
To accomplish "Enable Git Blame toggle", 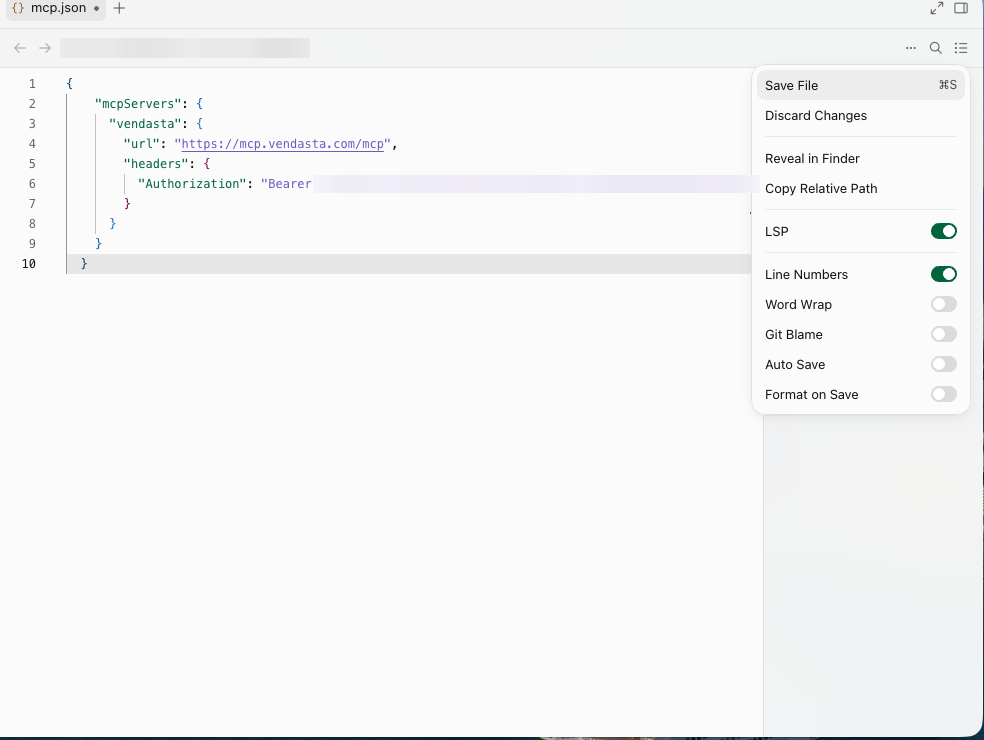I will pos(943,335).
